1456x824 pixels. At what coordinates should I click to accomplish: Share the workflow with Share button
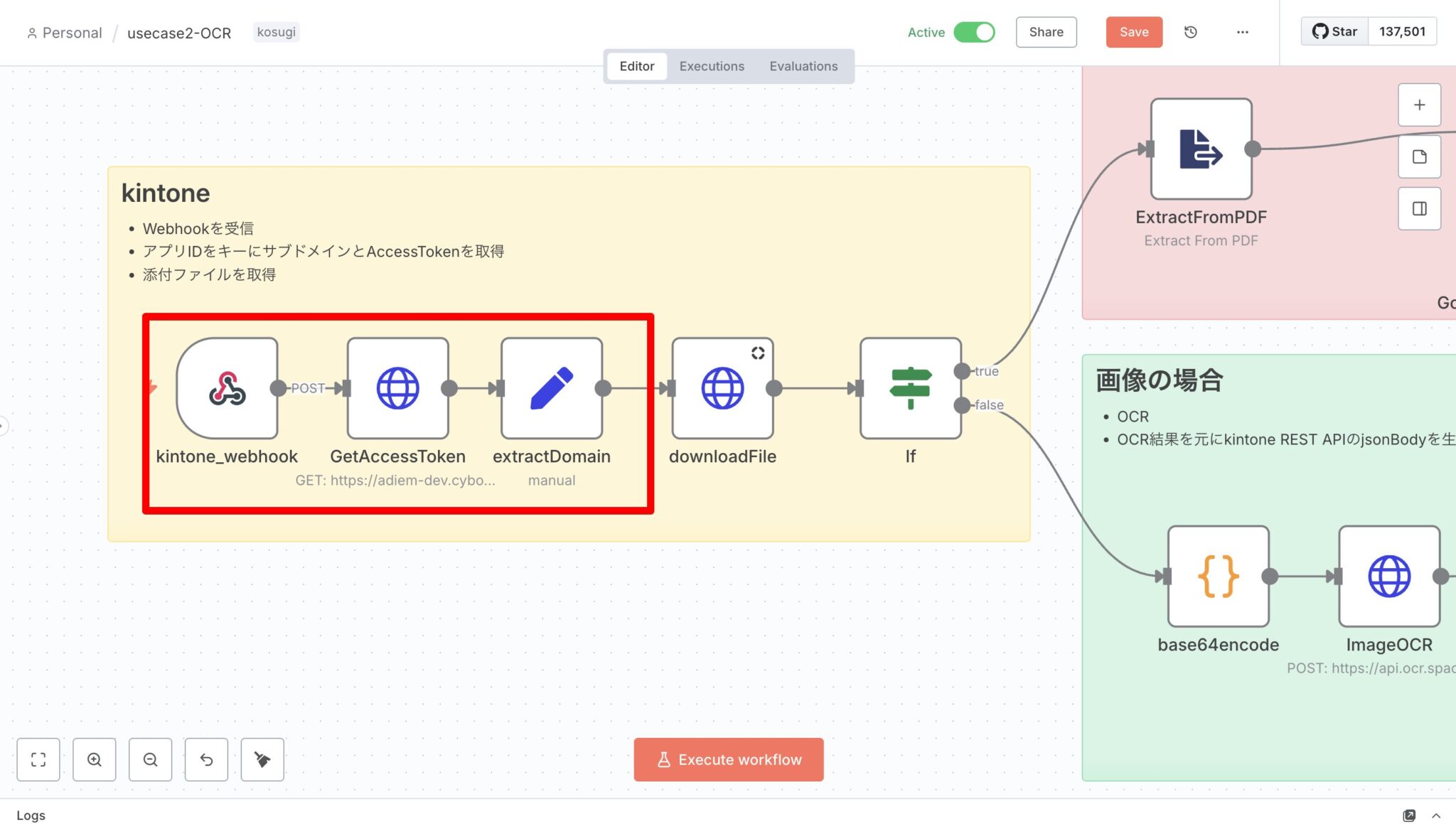tap(1046, 32)
